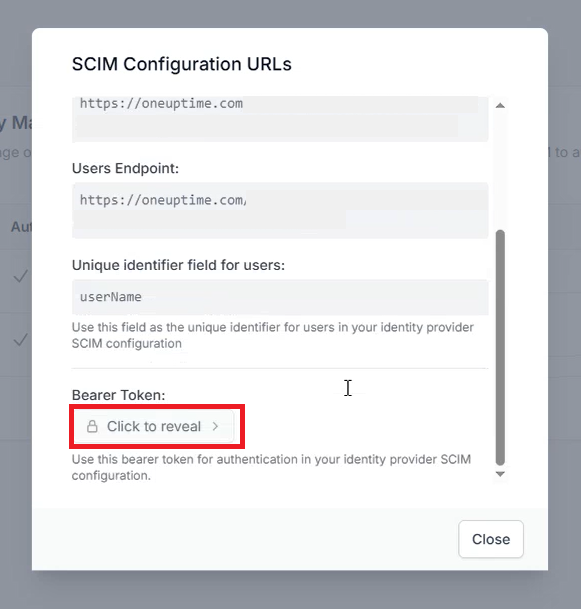
Task: Click the scrollbar up arrow in the dialog
Action: [x=500, y=105]
